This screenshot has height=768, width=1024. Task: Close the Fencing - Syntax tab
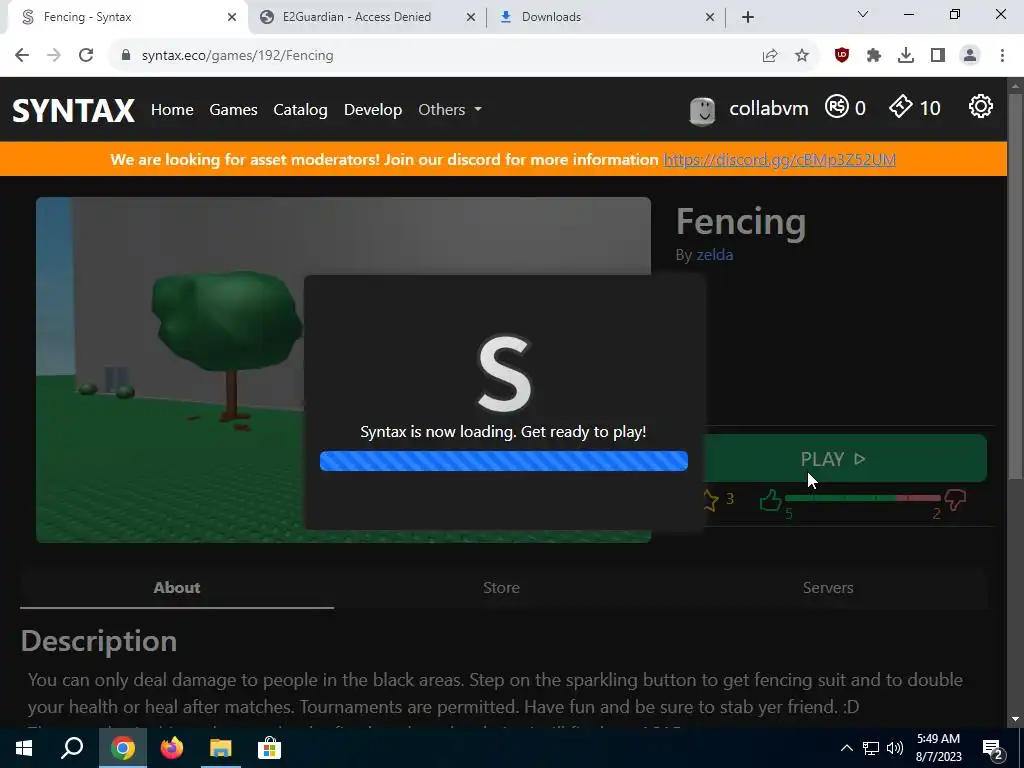pos(232,17)
